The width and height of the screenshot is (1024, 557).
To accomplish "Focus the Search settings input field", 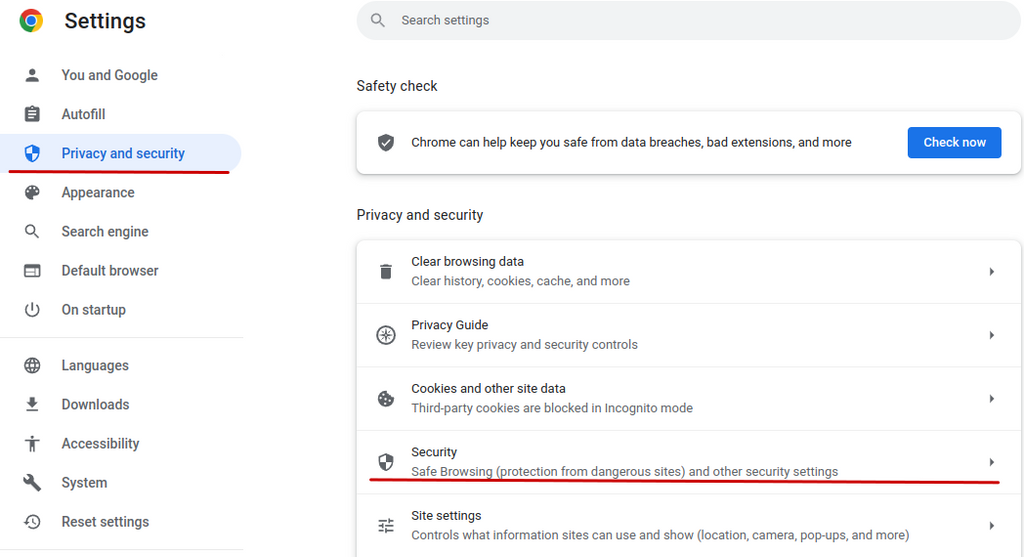I will coord(688,20).
